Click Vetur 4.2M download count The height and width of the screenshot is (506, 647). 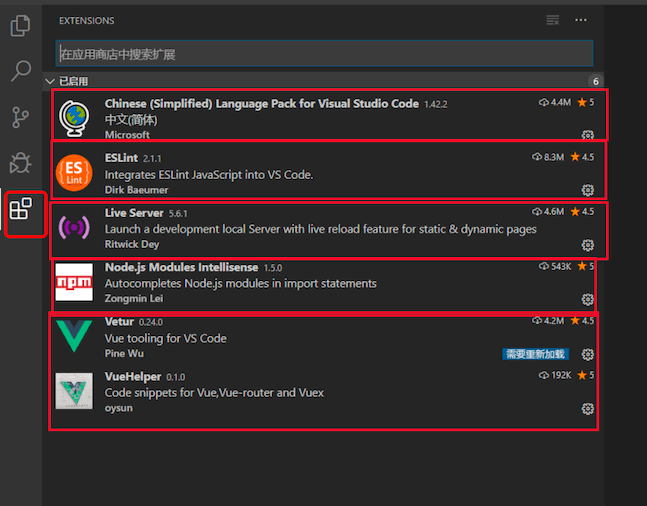click(548, 321)
